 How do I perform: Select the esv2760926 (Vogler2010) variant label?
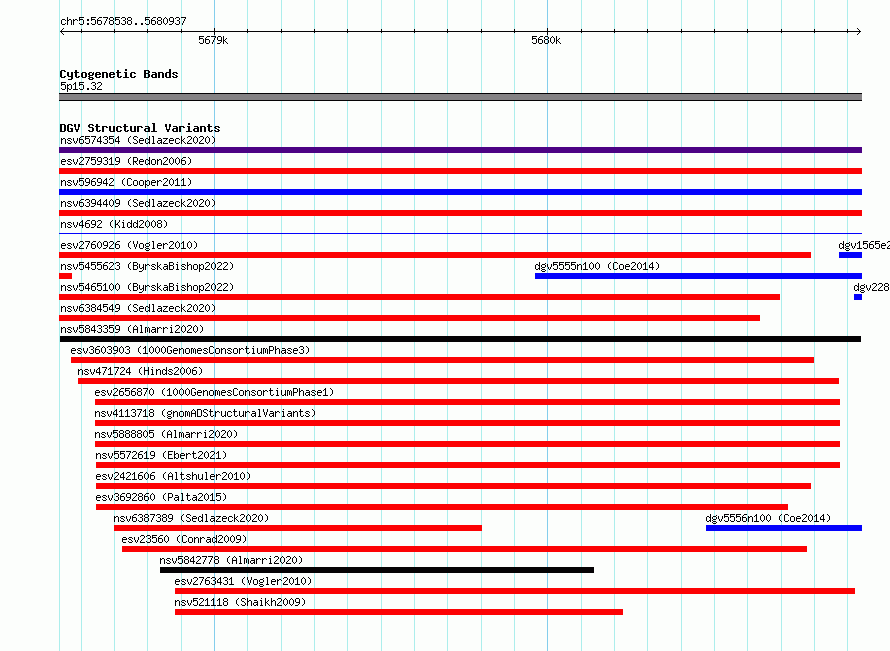click(129, 245)
